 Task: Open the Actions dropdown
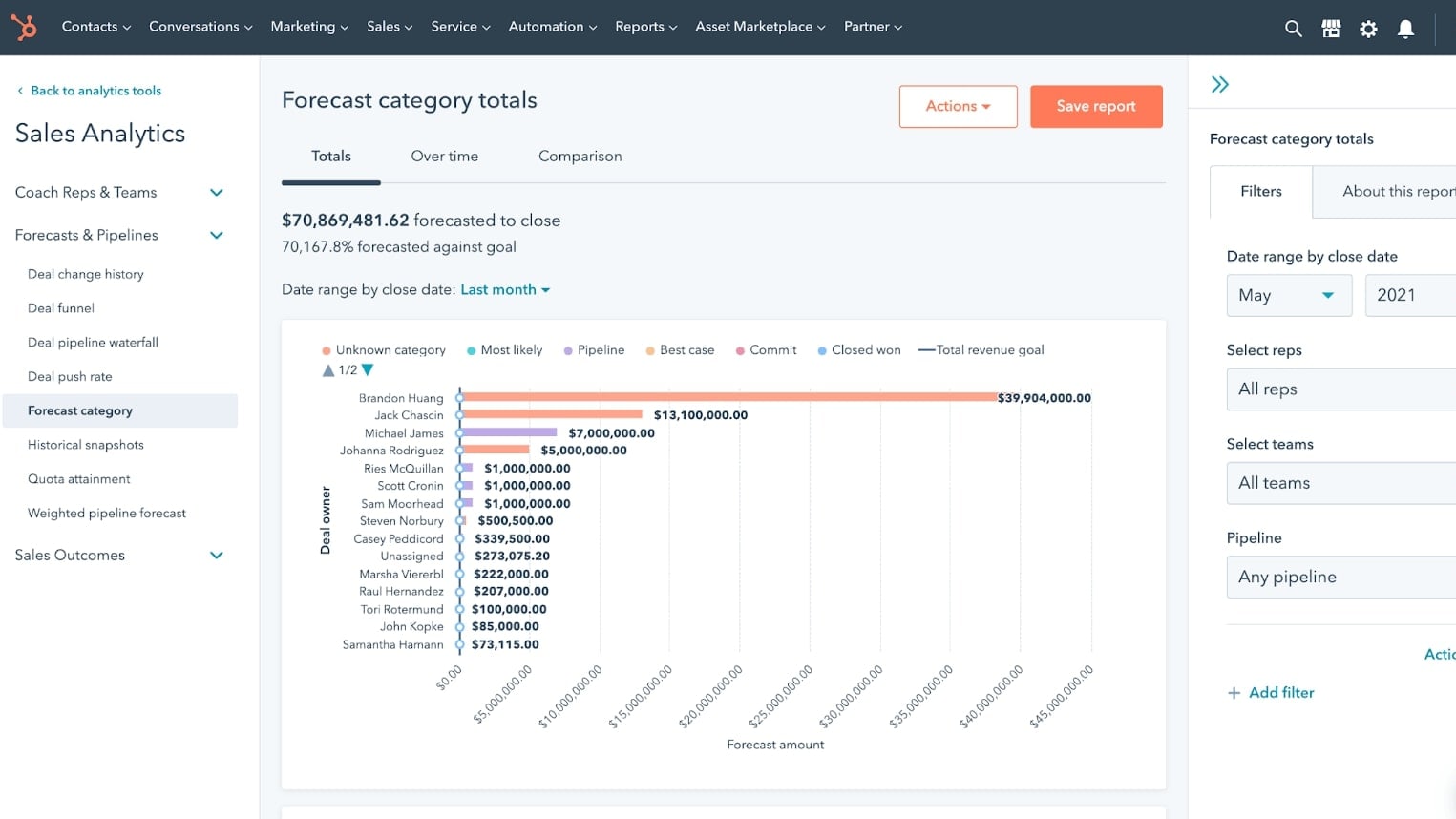click(x=958, y=106)
